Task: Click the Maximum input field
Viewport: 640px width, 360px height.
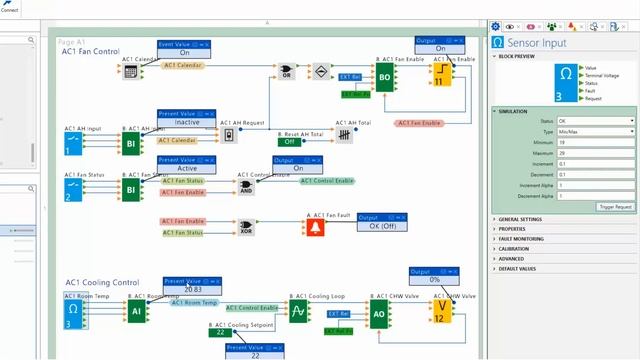Action: click(596, 153)
